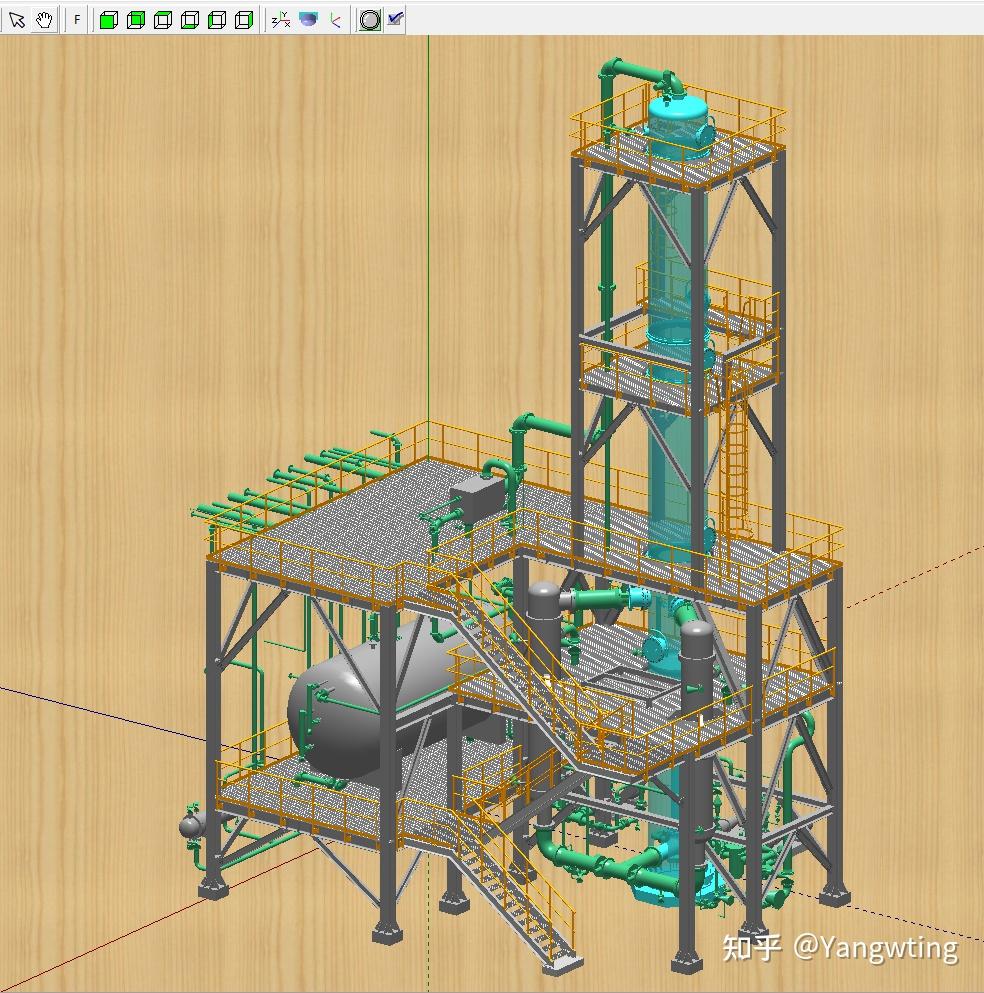The width and height of the screenshot is (984, 993).
Task: Click the blue checkmark markup icon
Action: (396, 18)
